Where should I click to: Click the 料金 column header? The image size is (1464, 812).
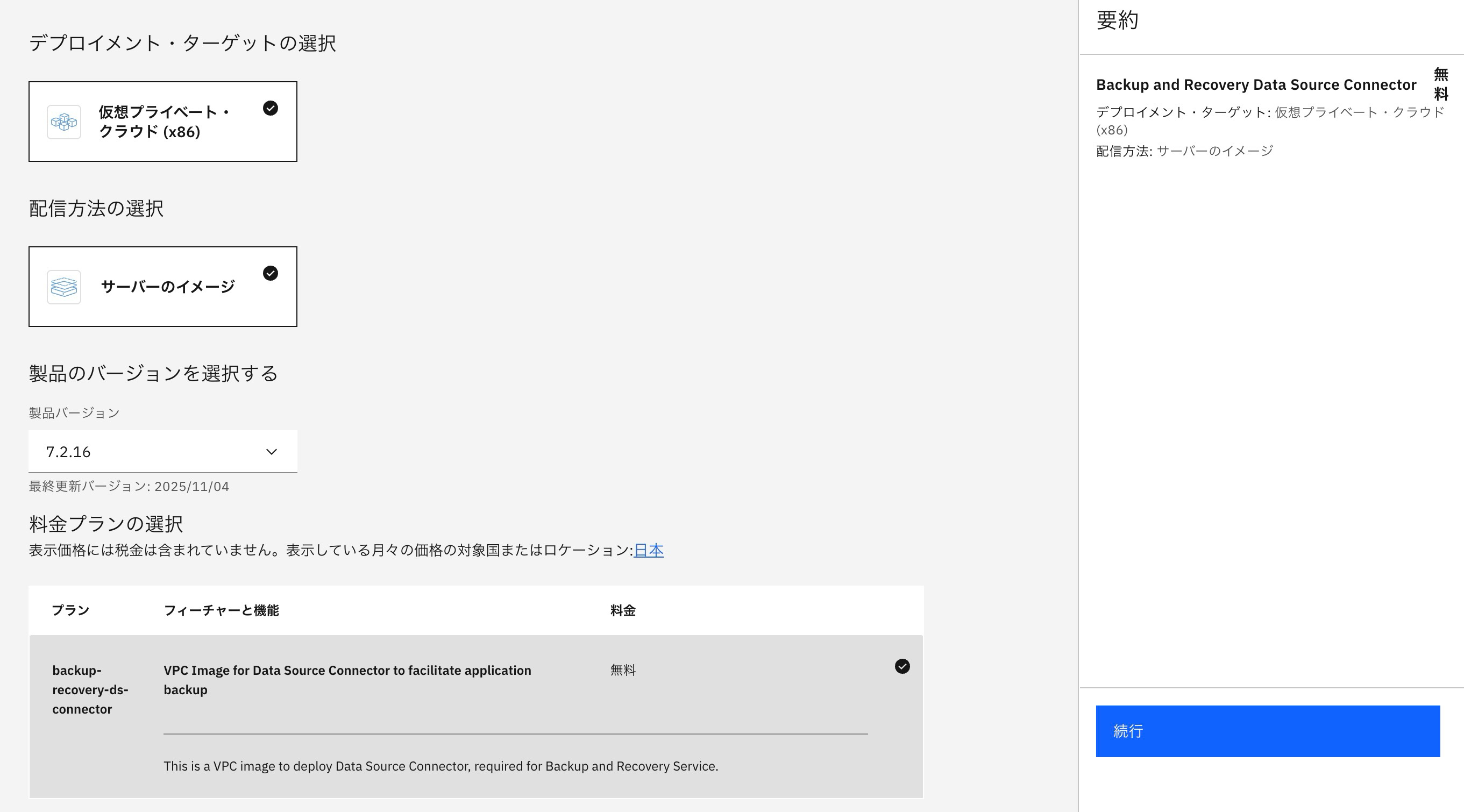point(623,610)
